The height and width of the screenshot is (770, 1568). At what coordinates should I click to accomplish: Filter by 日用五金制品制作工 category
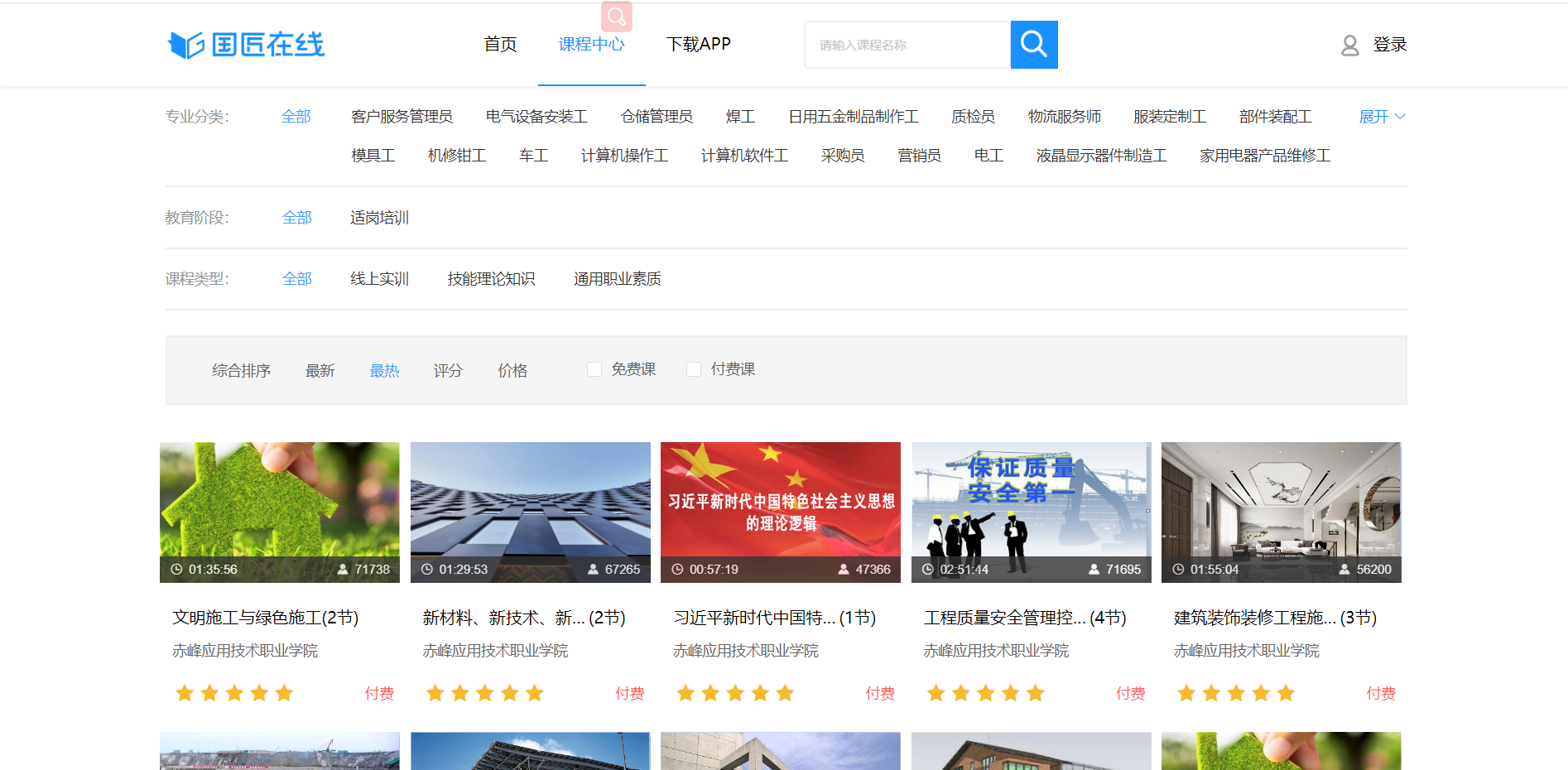(853, 117)
